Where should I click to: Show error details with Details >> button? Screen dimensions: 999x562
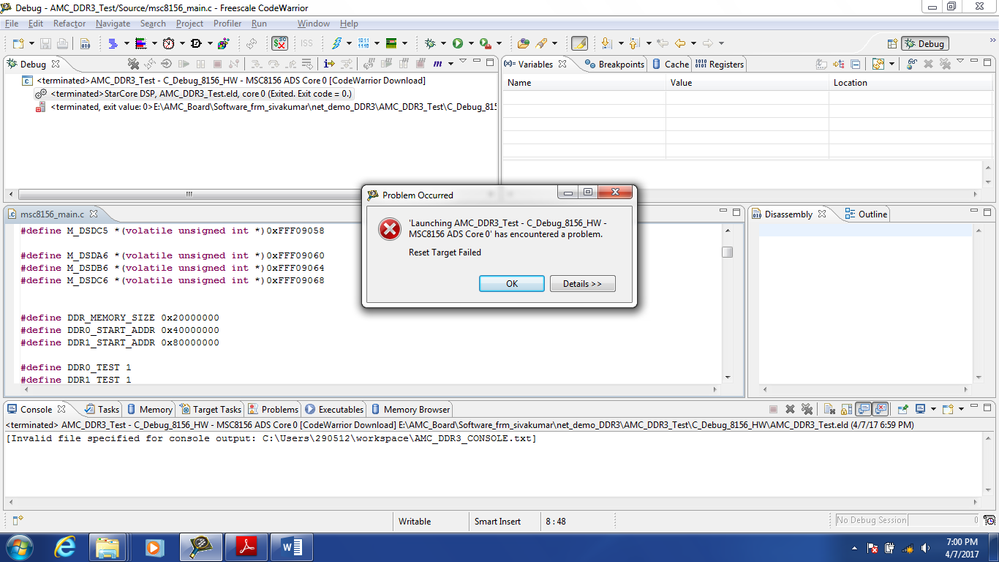coord(582,284)
